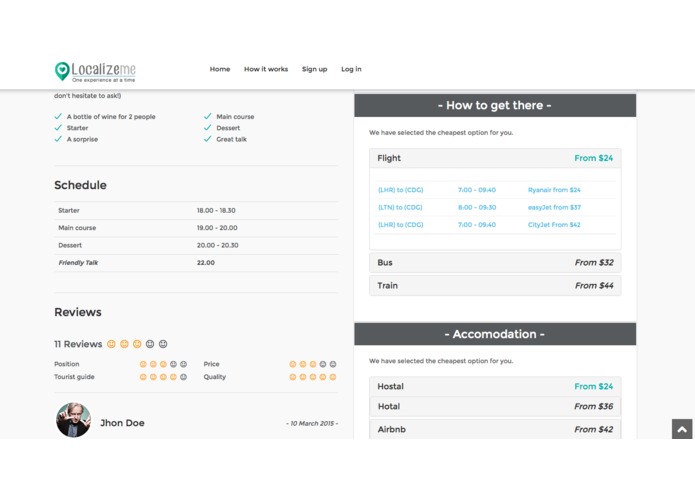This screenshot has height=494, width=695.
Task: Click the Friendly Talk schedule row
Action: [x=196, y=263]
